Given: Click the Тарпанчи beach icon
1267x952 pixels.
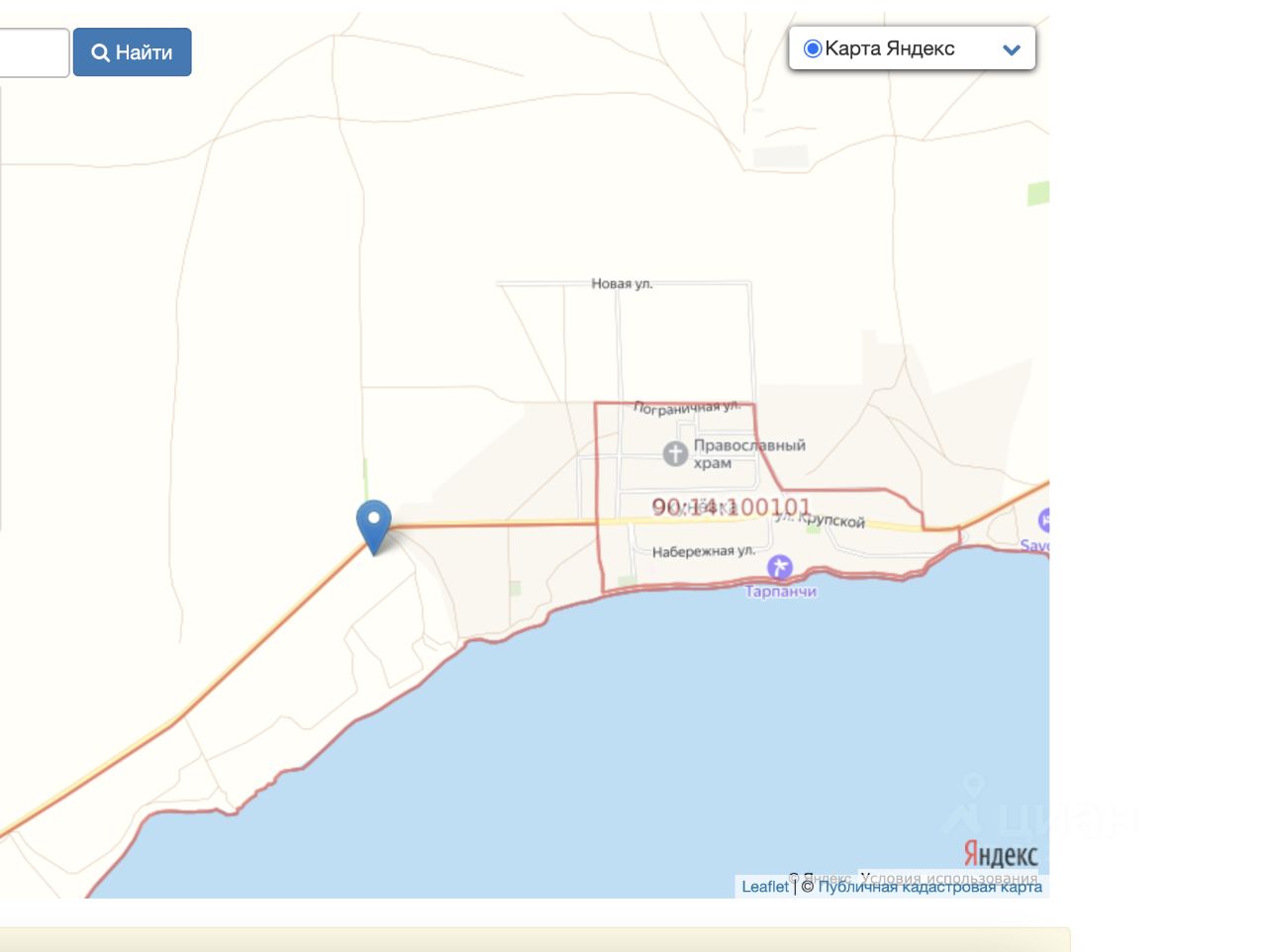Looking at the screenshot, I should coord(780,567).
